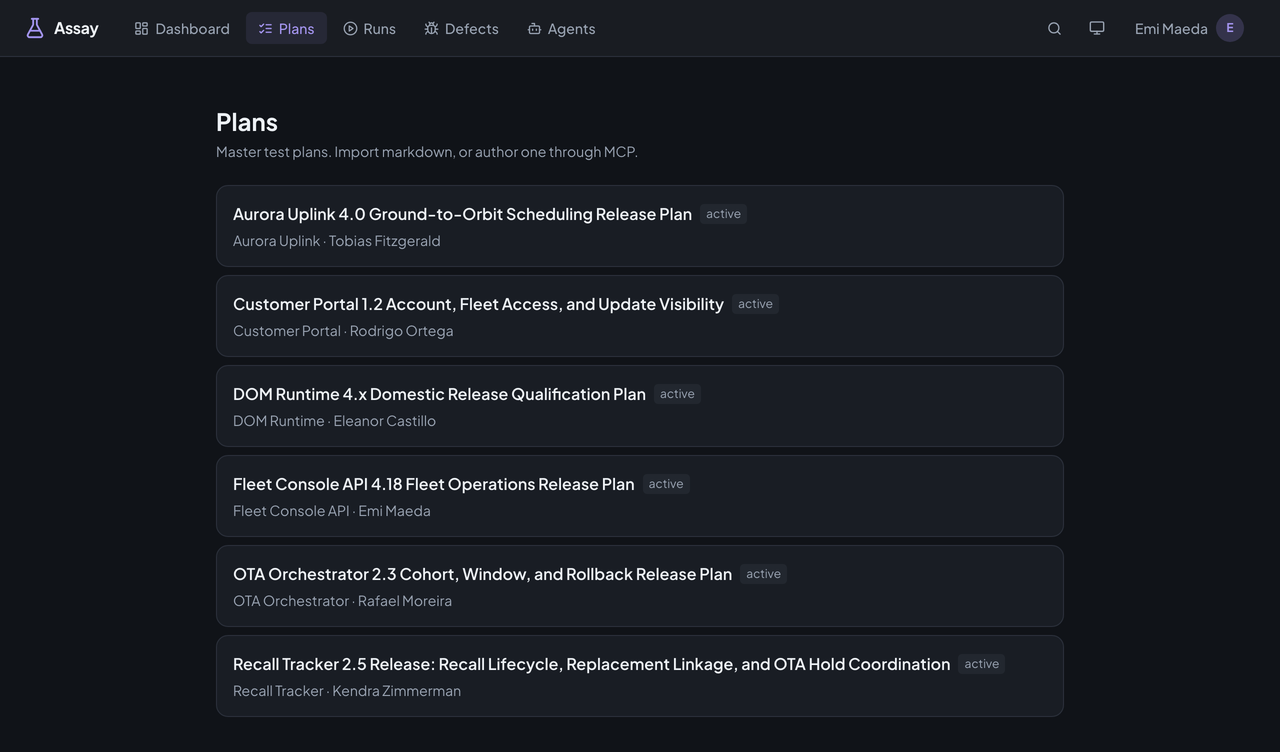Open OTA Orchestrator 2.3 Cohort plan
Image resolution: width=1280 pixels, height=752 pixels.
(x=640, y=586)
